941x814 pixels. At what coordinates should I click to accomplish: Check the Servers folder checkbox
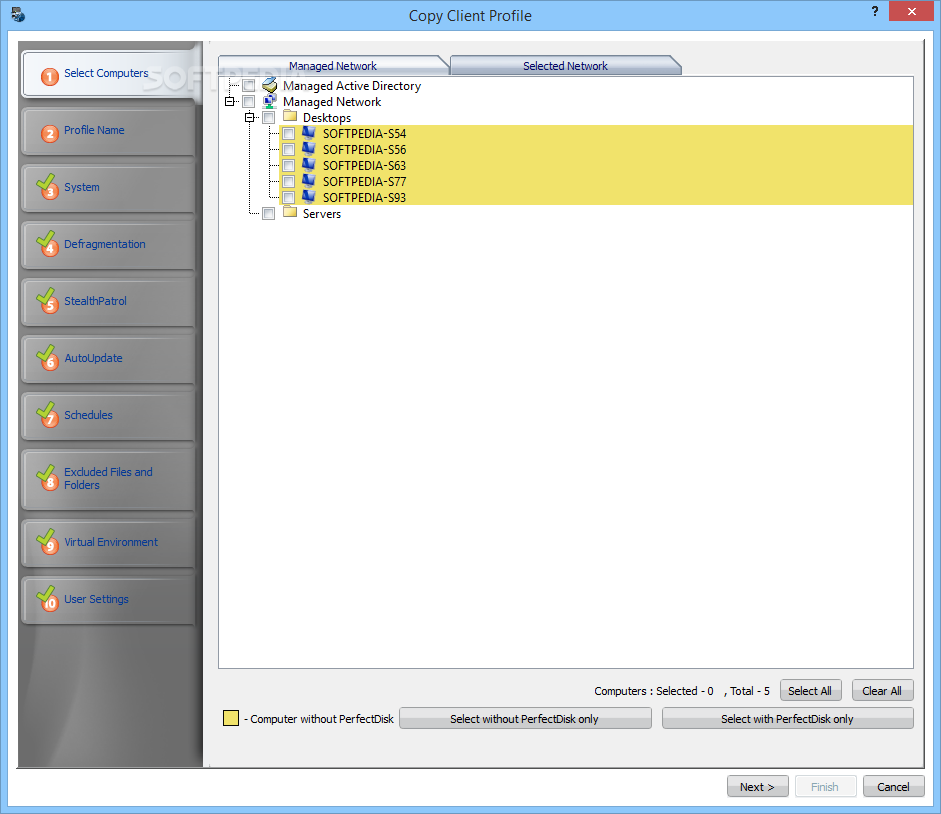pos(269,214)
